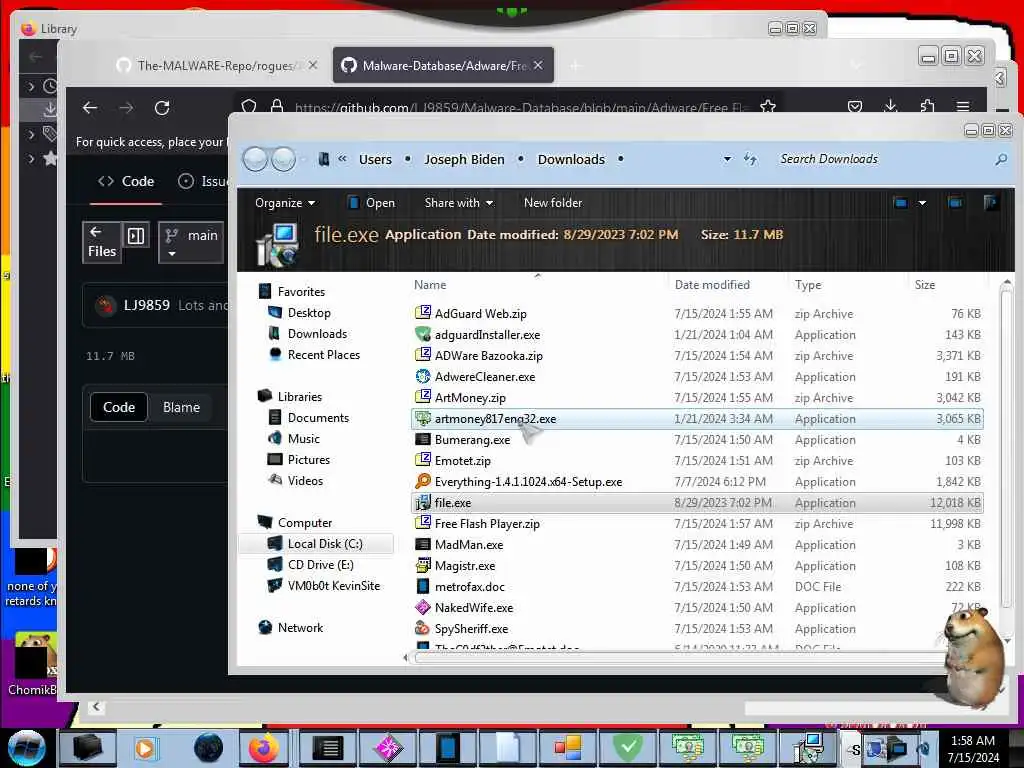This screenshot has width=1024, height=768.
Task: Click LJ9859 author link on GitHub
Action: coord(147,305)
